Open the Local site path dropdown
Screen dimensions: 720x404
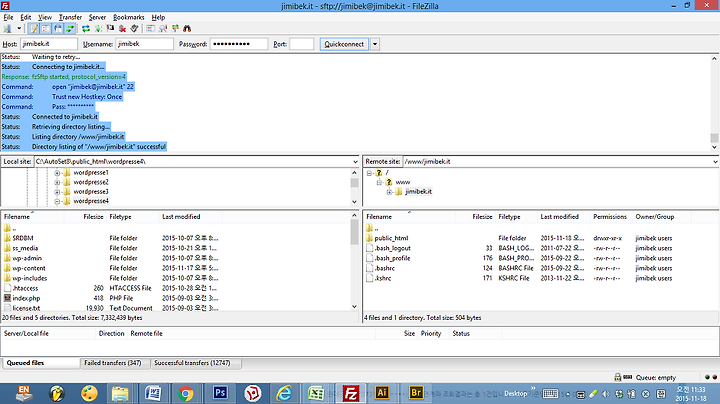click(x=355, y=162)
